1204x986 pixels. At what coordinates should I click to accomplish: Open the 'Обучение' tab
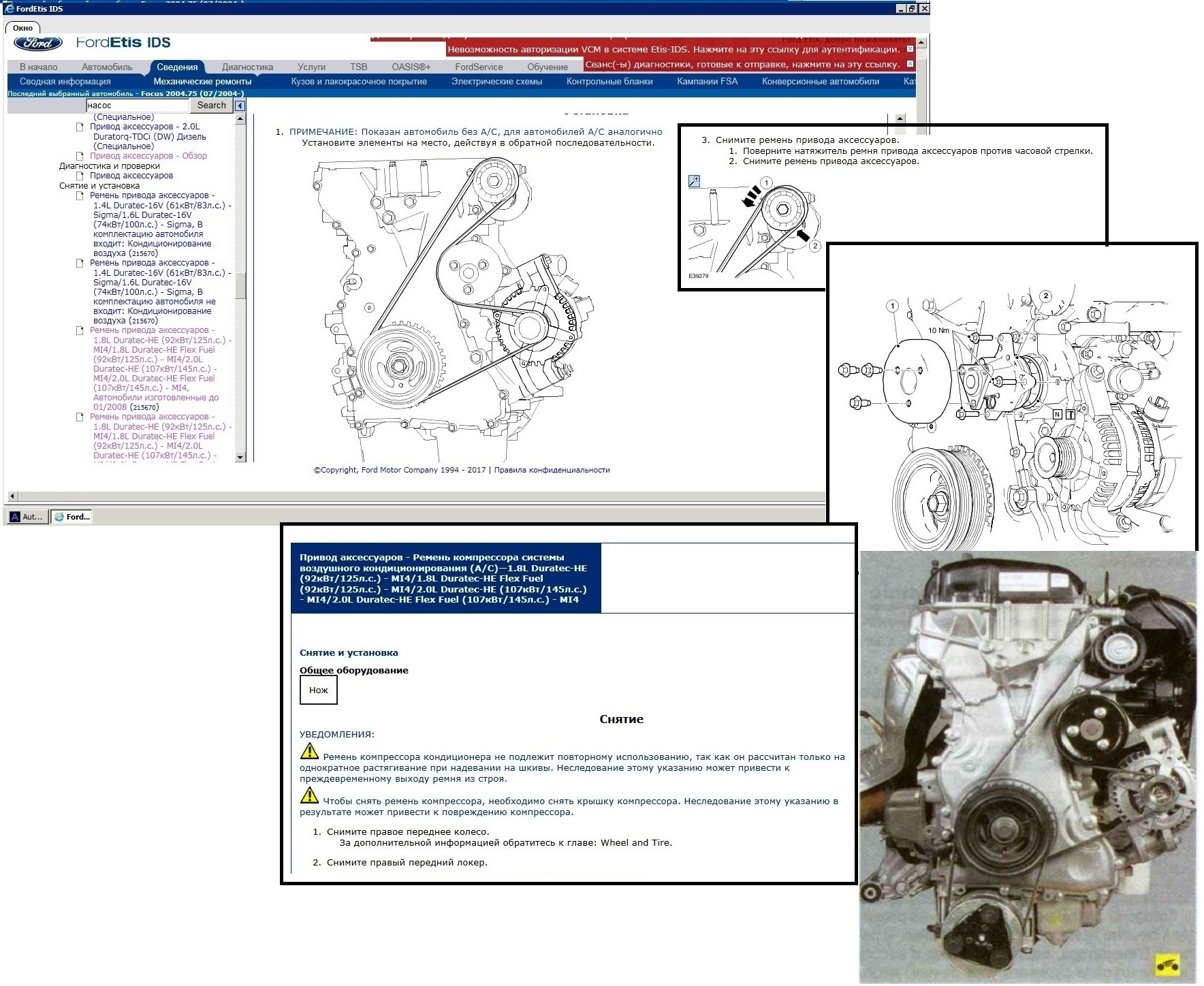[548, 67]
